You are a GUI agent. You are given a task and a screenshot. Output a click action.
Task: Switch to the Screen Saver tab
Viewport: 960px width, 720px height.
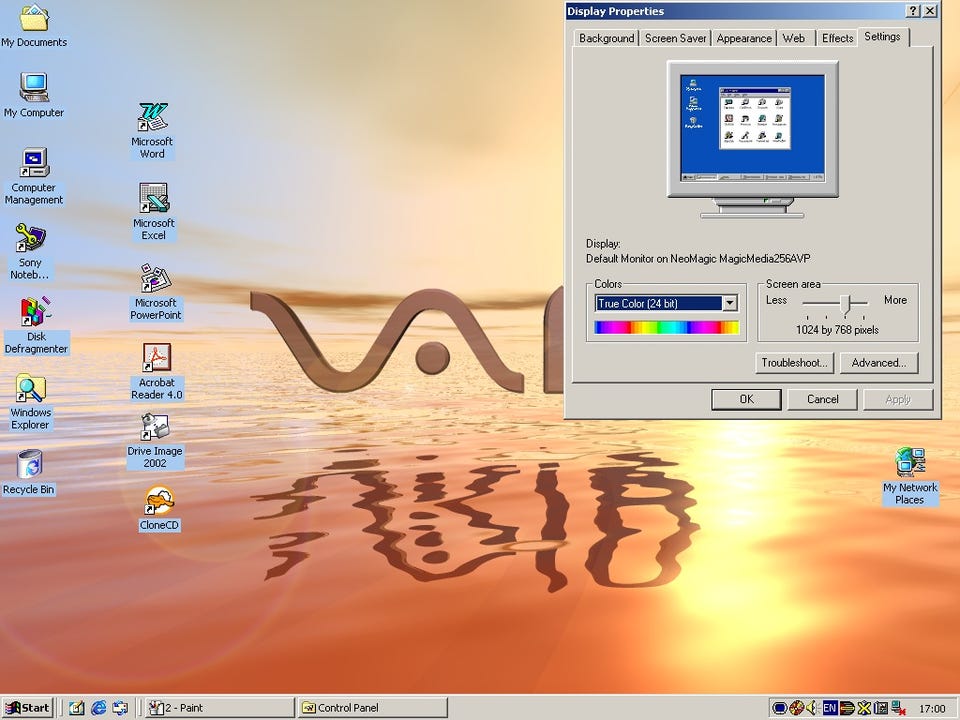point(675,38)
